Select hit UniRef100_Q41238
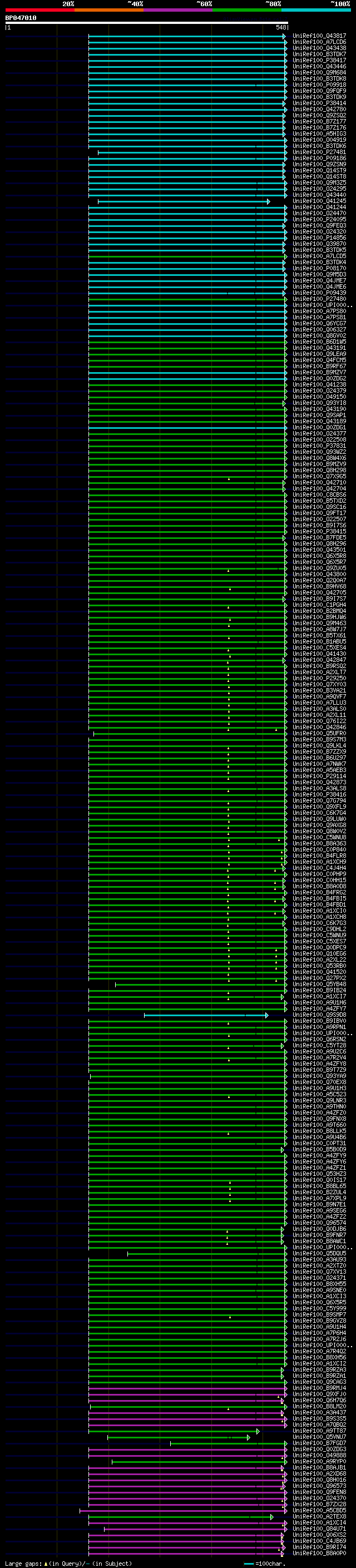Image resolution: width=356 pixels, height=1568 pixels. tap(319, 385)
